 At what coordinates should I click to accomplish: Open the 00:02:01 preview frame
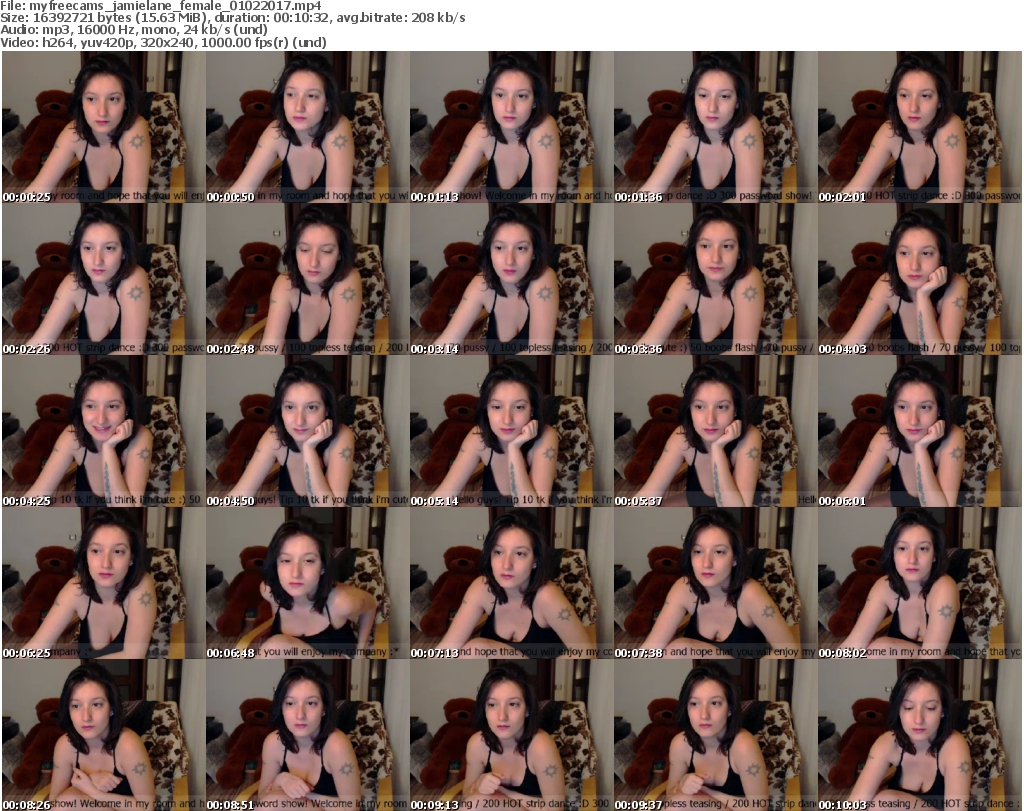[x=919, y=127]
